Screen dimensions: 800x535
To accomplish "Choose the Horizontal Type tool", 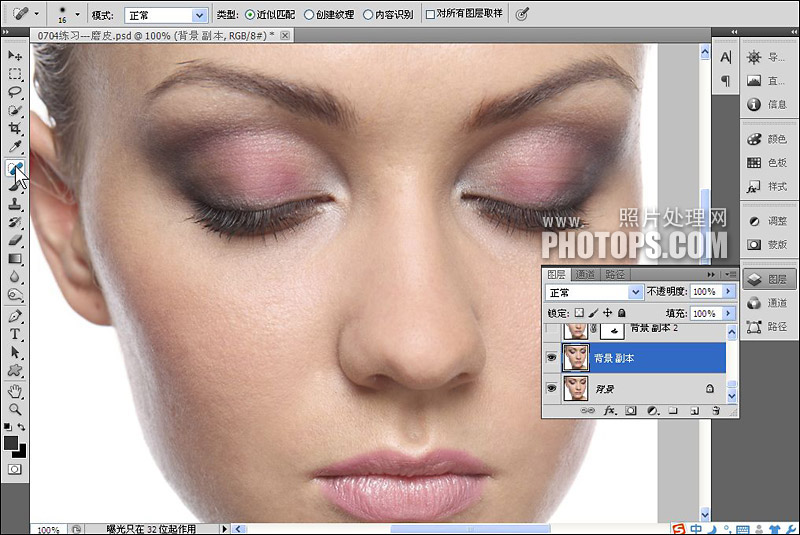I will [15, 334].
